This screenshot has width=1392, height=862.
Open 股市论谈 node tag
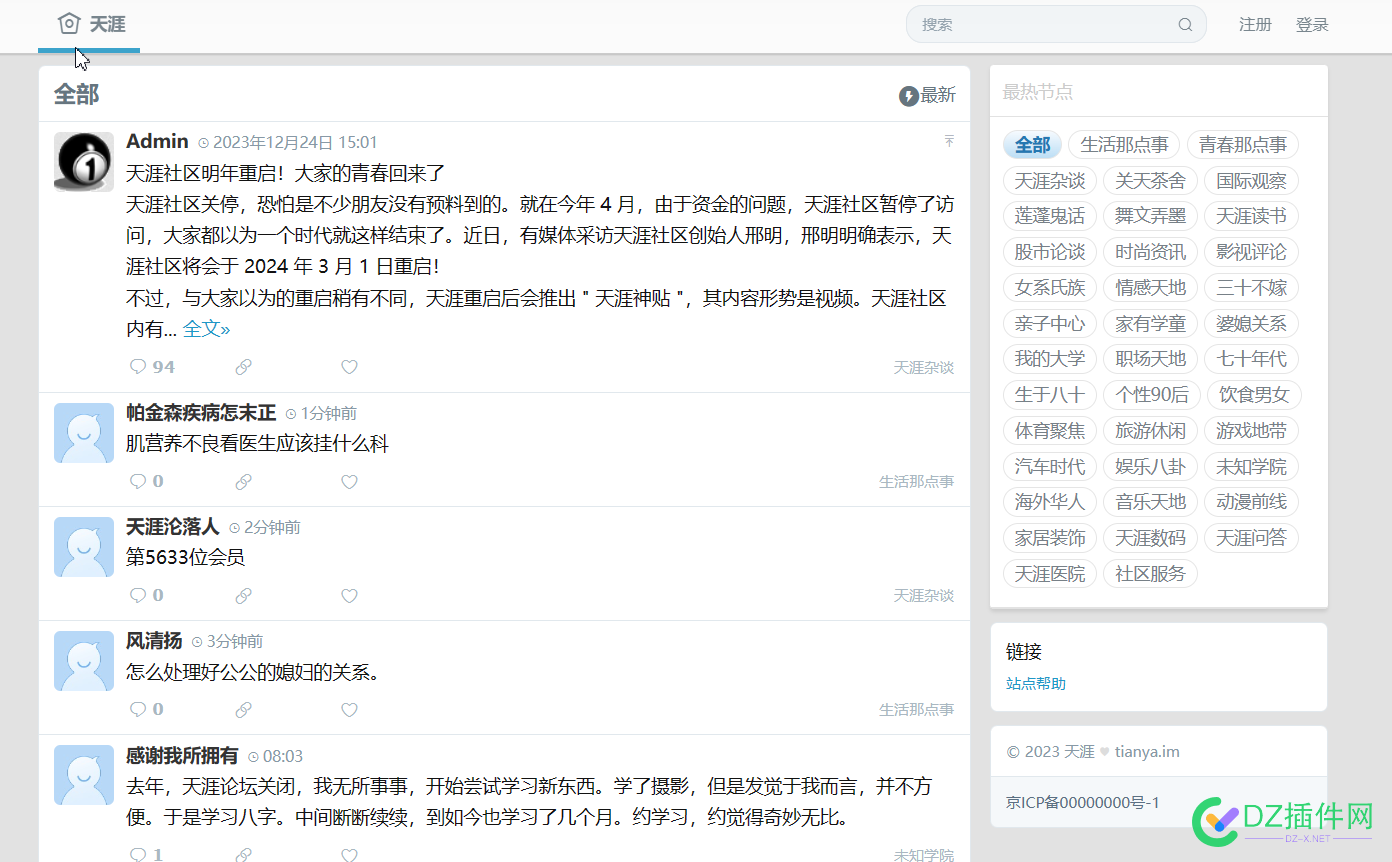[1050, 252]
